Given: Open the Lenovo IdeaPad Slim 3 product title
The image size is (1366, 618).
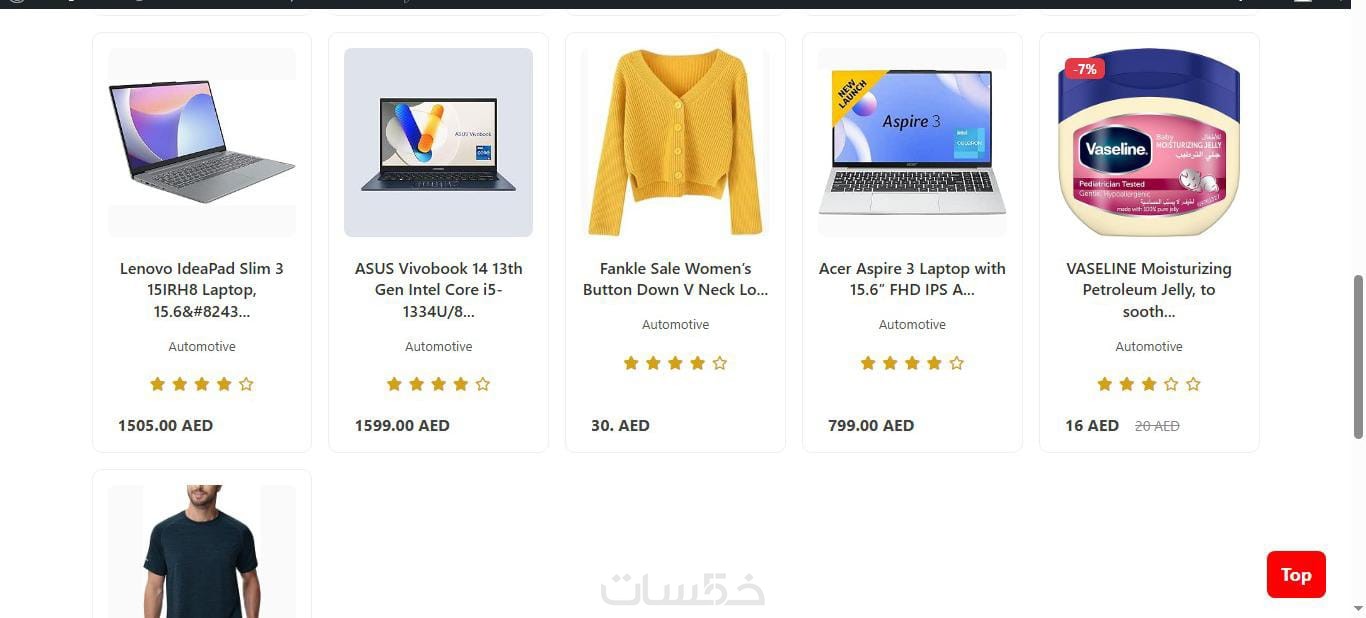Looking at the screenshot, I should 202,290.
